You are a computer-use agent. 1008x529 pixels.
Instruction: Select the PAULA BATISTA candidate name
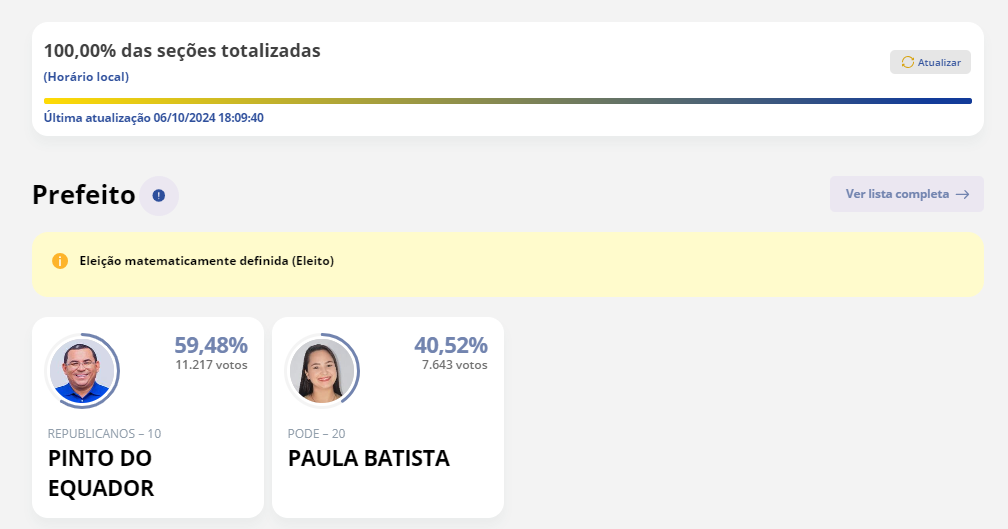tap(369, 458)
